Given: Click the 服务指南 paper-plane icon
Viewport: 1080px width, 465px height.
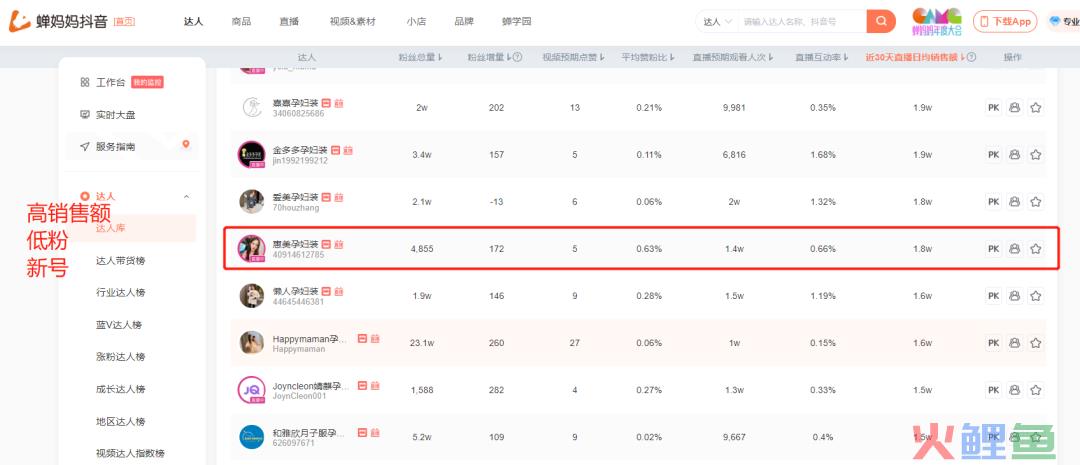Looking at the screenshot, I should [85, 146].
